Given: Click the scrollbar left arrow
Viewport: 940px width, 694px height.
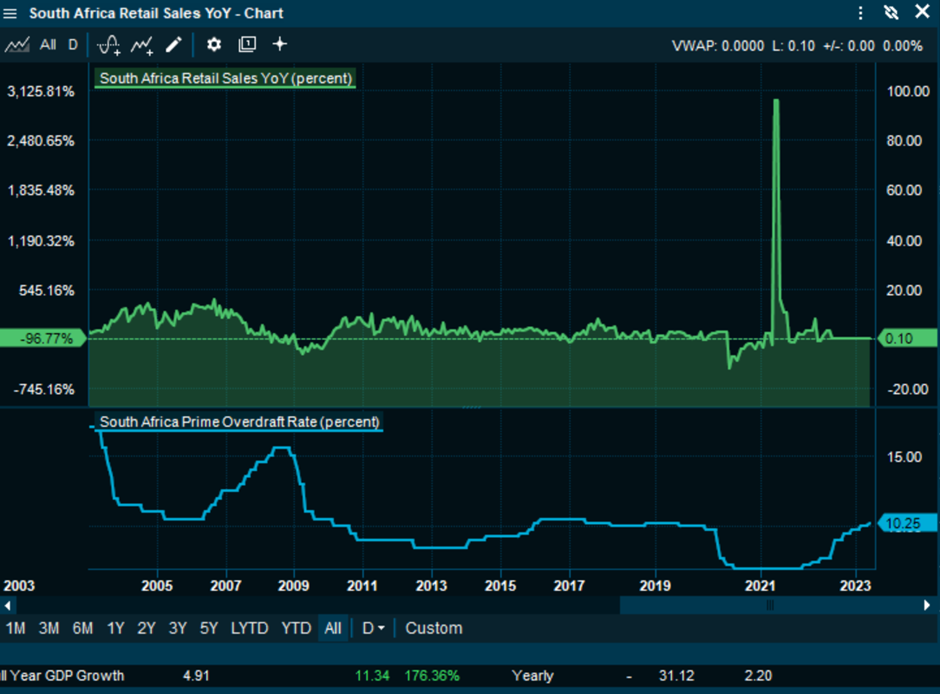Looking at the screenshot, I should pyautogui.click(x=7, y=605).
